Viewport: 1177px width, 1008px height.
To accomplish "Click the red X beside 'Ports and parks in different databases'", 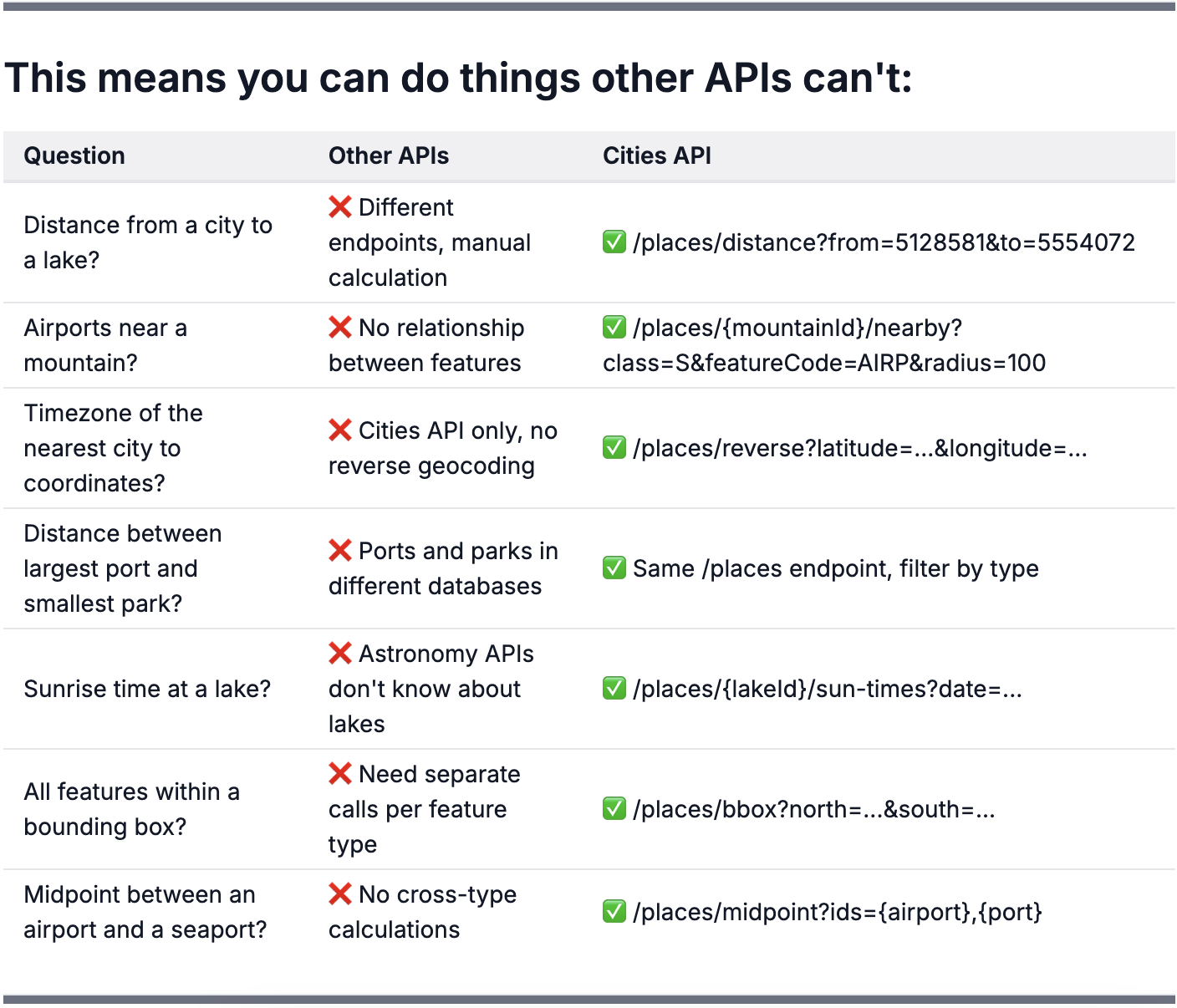I will coord(339,551).
